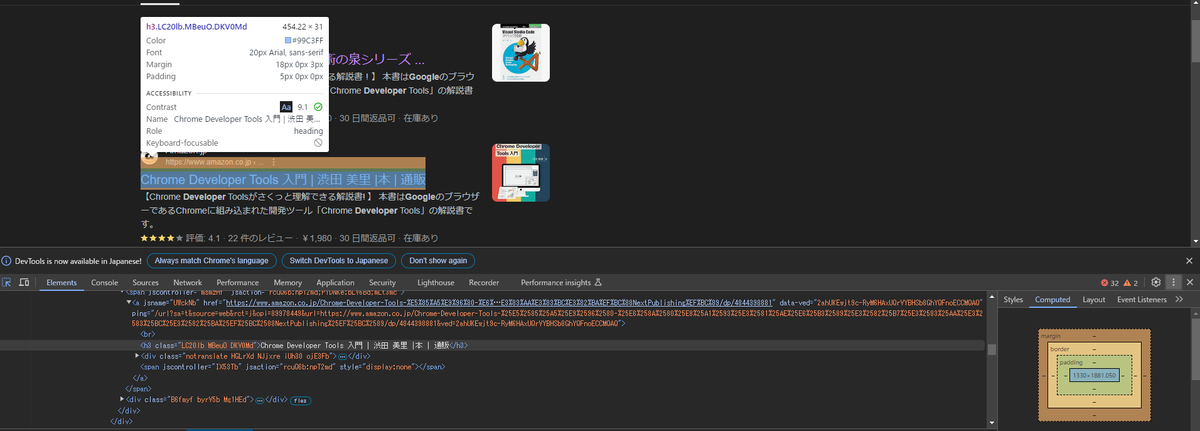Open the Performance tab
1200x431 pixels.
tap(238, 283)
